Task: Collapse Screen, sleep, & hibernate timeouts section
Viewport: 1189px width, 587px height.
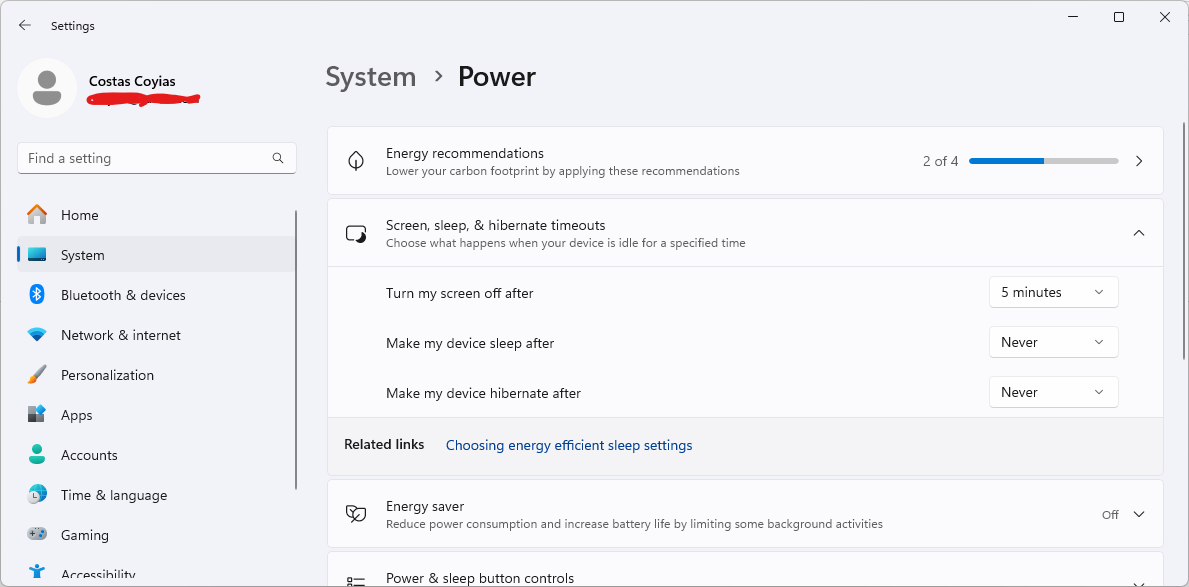Action: click(x=1138, y=233)
